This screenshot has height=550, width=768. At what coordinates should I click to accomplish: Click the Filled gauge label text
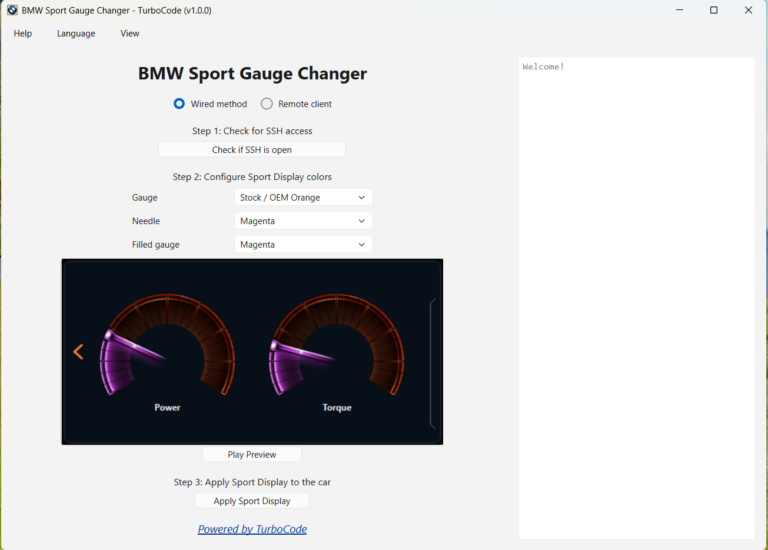click(x=156, y=244)
